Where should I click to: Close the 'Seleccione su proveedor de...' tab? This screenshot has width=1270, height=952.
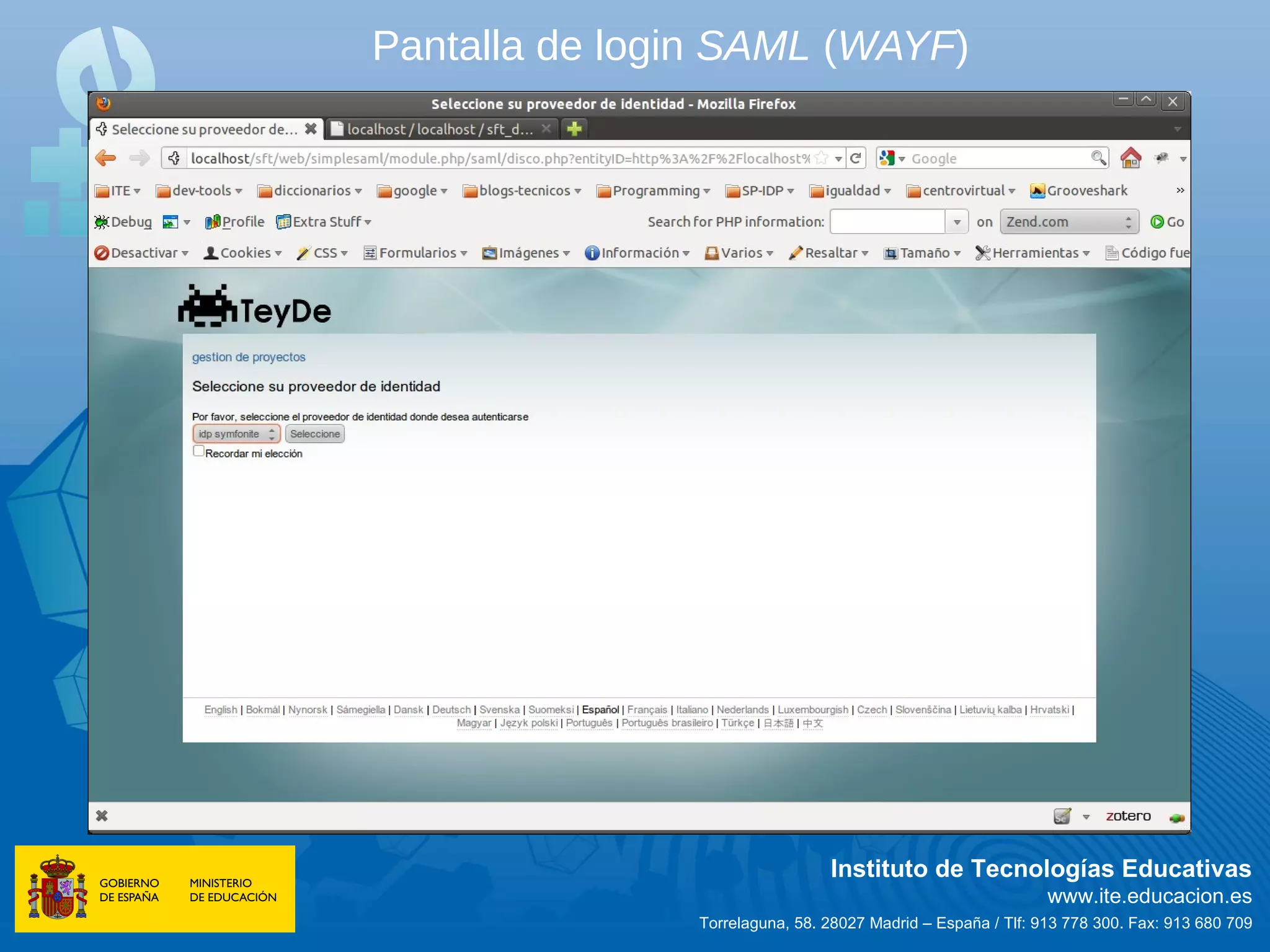[311, 129]
